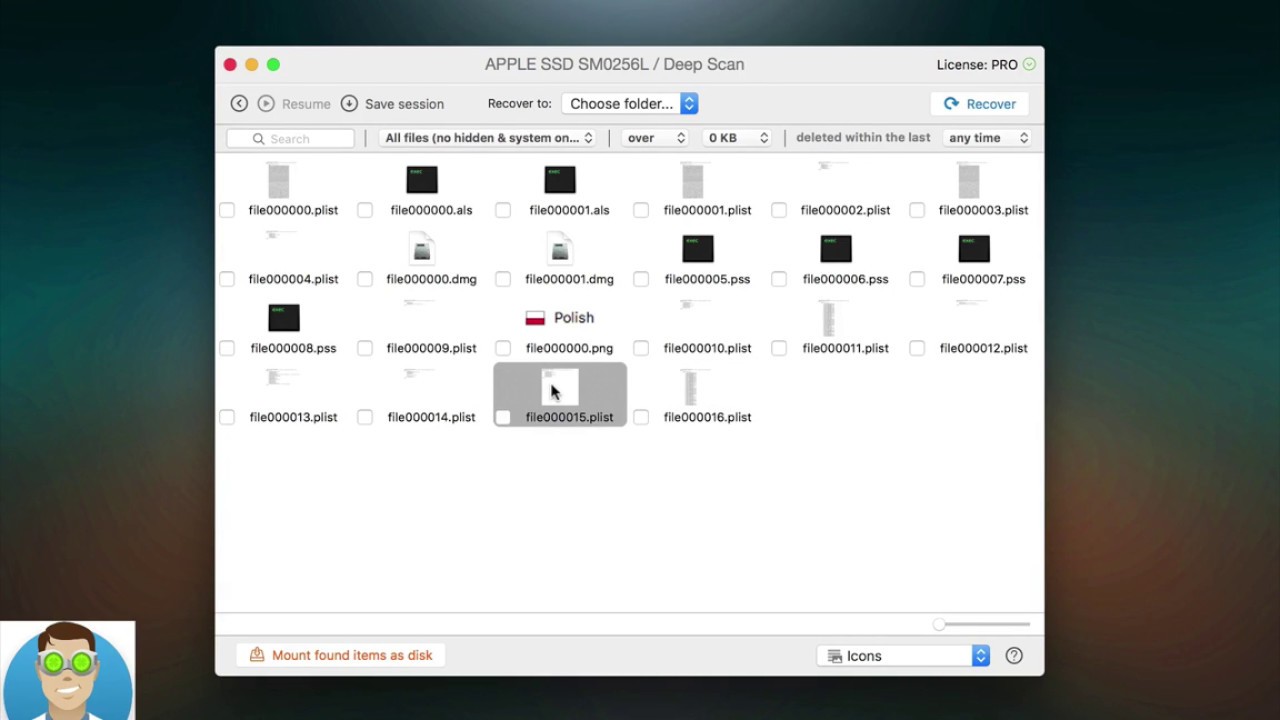The width and height of the screenshot is (1280, 720).
Task: Click the file000014.plist file name
Action: coord(431,417)
